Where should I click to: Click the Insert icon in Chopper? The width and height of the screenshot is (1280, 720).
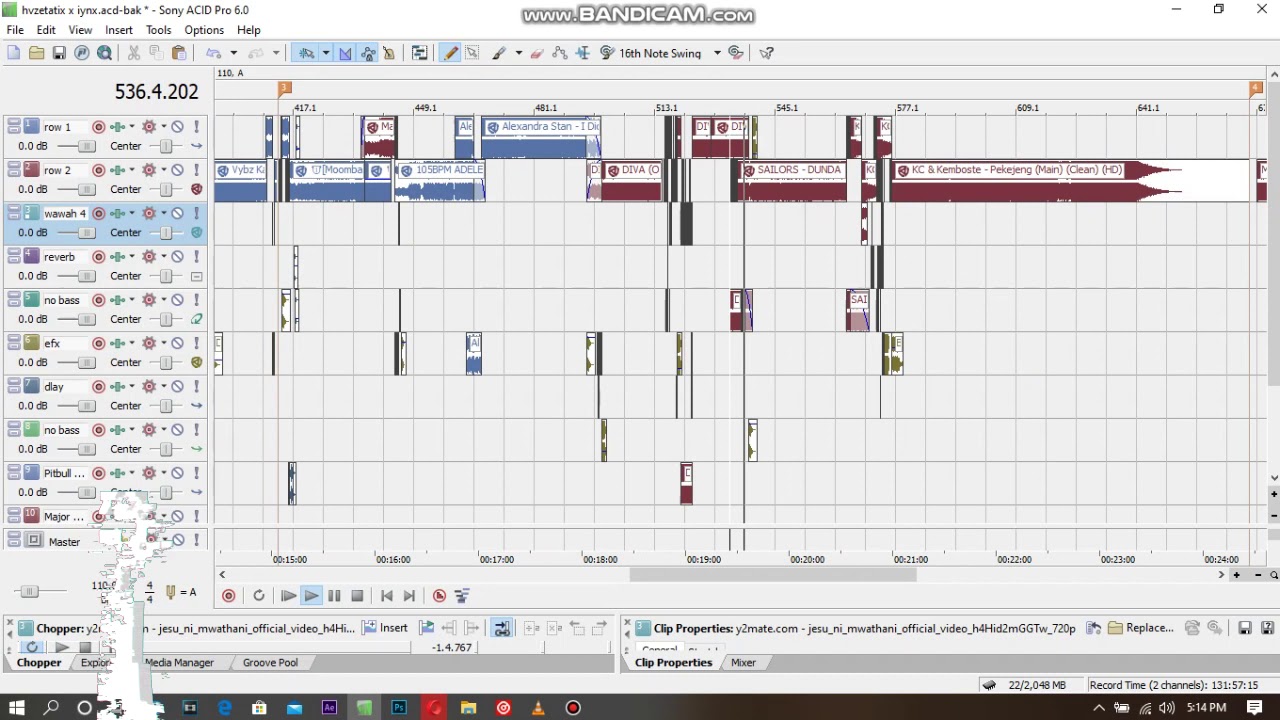click(x=385, y=628)
